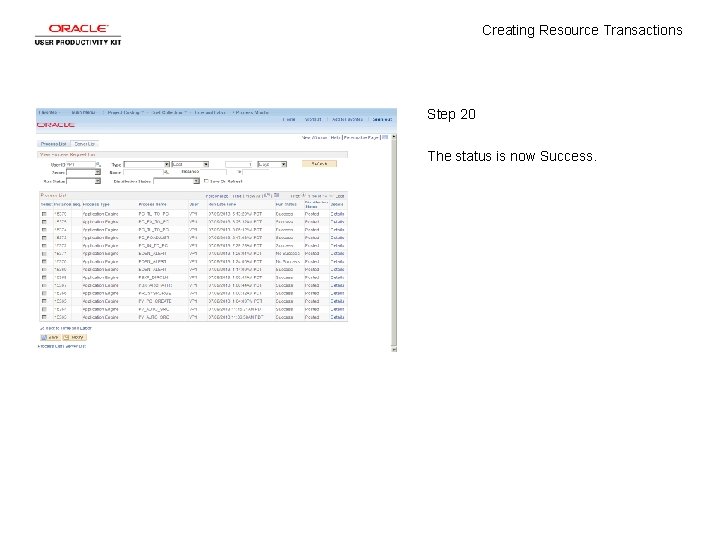This screenshot has height=540, width=720.
Task: Open the Cost Collection breadcrumb menu
Action: (x=169, y=112)
